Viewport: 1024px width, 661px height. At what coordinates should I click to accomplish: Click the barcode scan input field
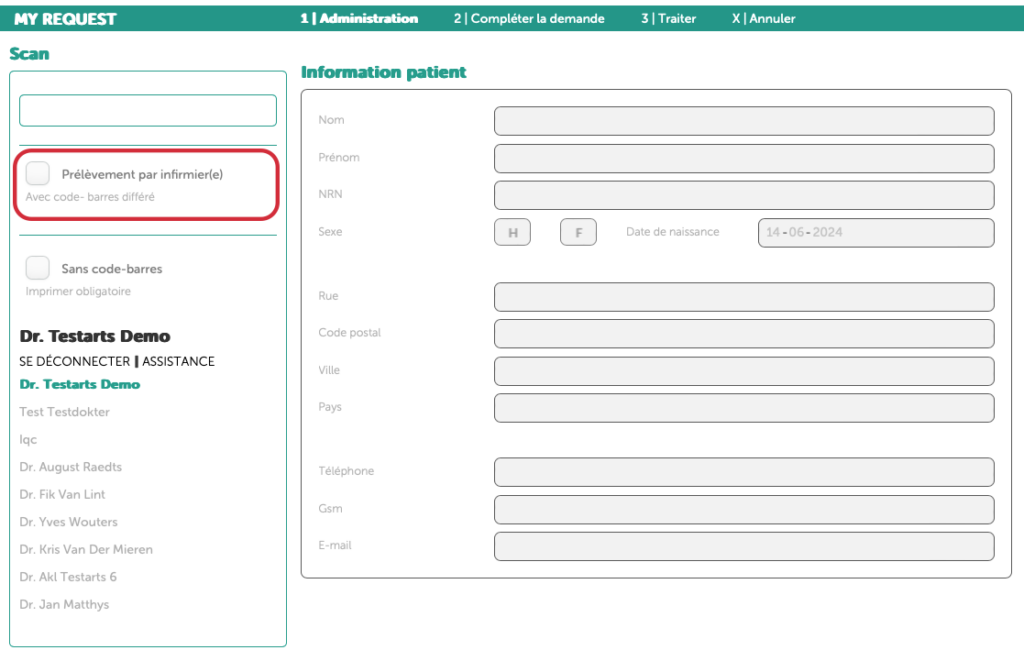pos(147,110)
